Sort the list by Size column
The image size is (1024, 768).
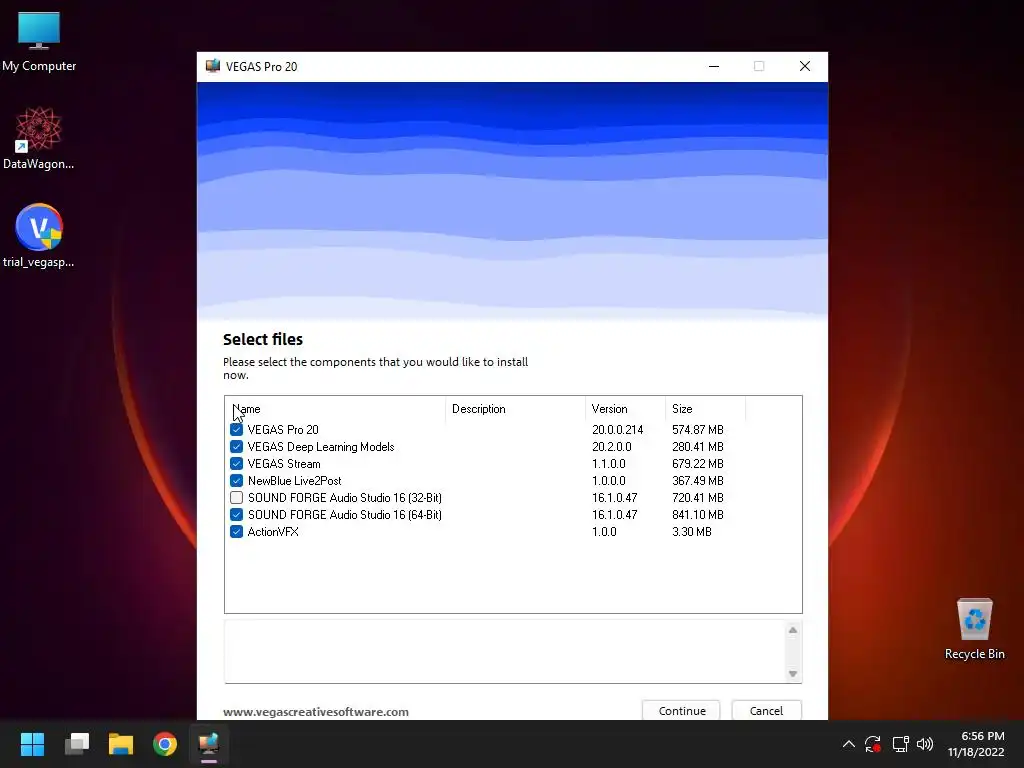point(705,409)
